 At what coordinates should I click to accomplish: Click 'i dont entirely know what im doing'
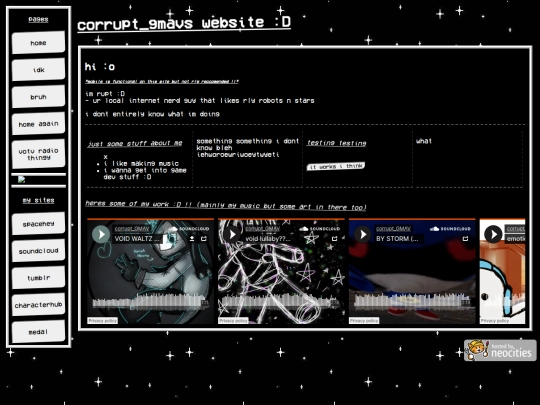[x=152, y=114]
